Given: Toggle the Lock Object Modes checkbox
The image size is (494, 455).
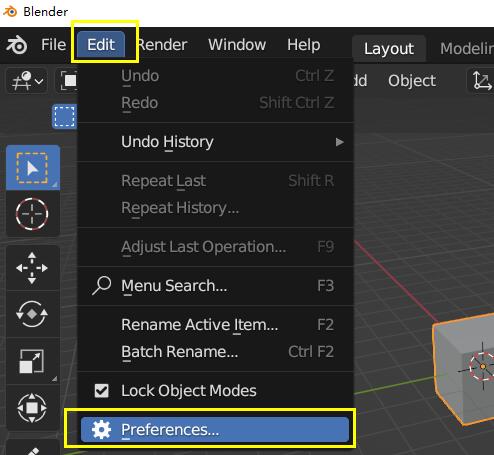Looking at the screenshot, I should pos(101,391).
